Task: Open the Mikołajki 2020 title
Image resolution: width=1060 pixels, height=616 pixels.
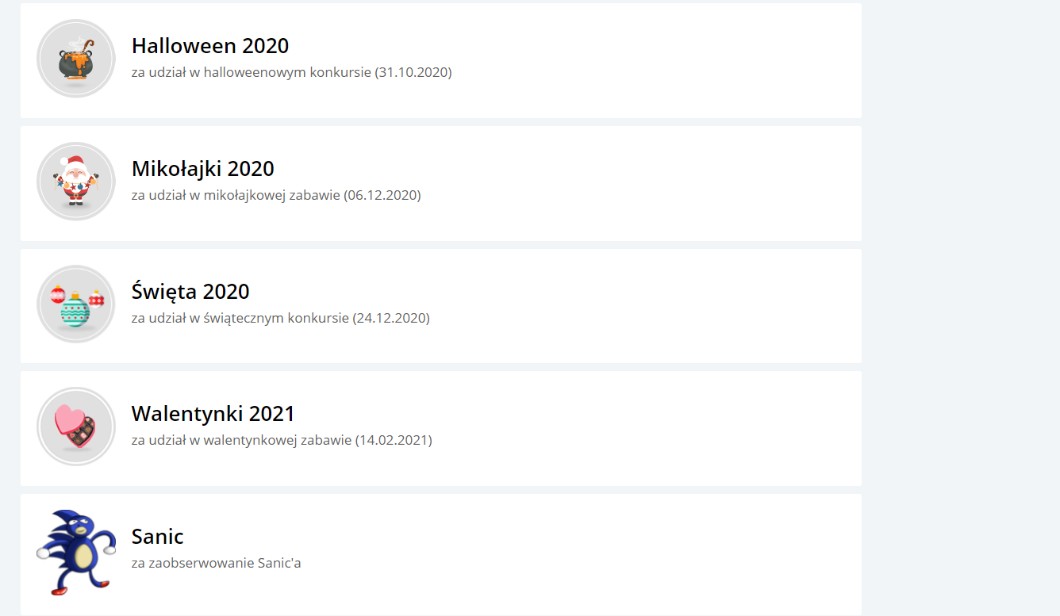Action: click(203, 169)
